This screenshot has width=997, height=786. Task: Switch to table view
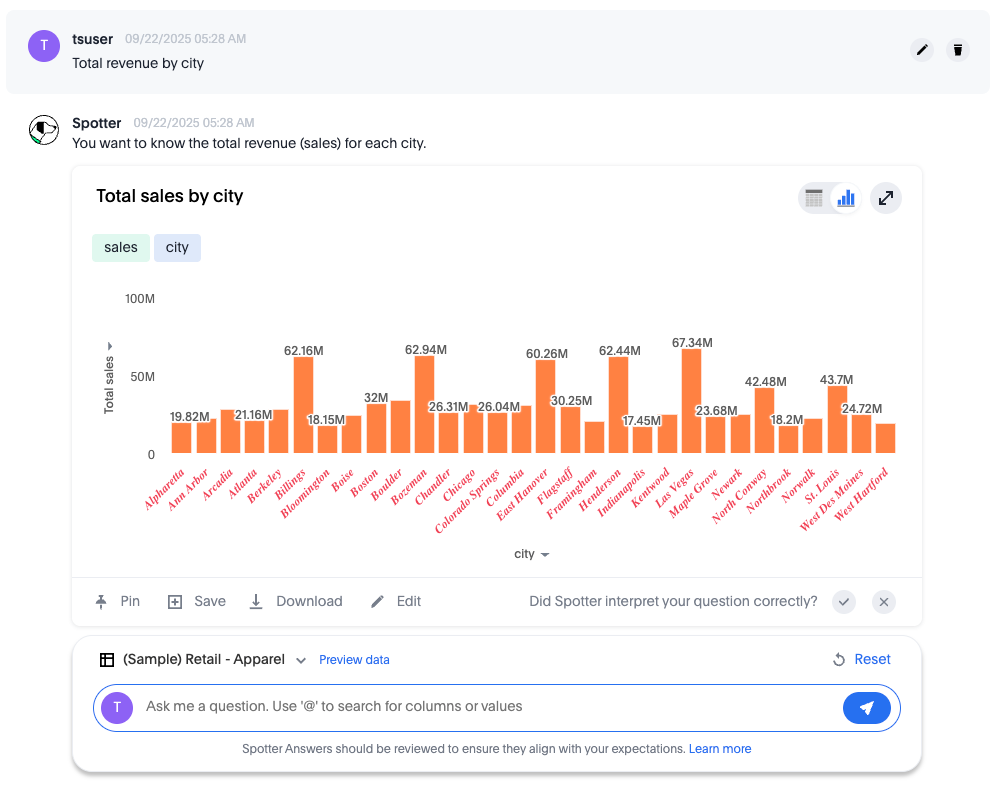(813, 198)
